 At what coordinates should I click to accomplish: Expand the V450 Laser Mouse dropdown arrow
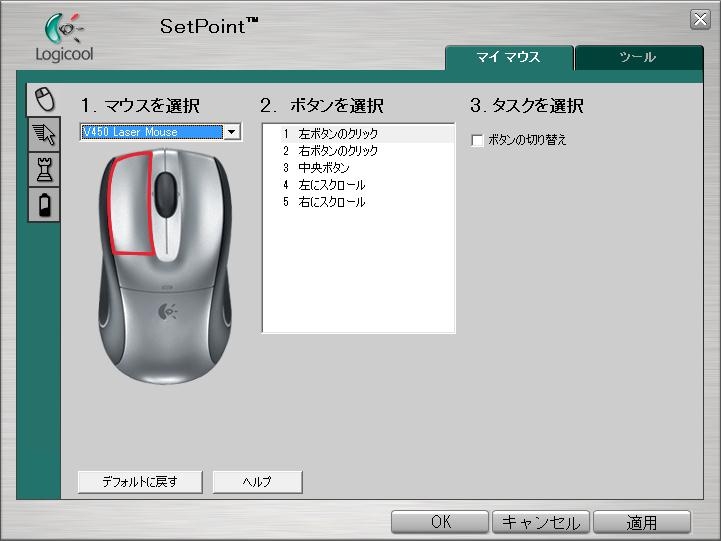pyautogui.click(x=232, y=132)
